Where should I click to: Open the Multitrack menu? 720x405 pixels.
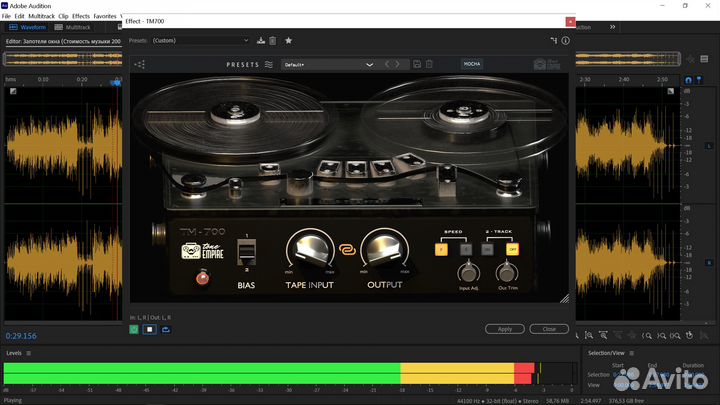click(x=41, y=16)
